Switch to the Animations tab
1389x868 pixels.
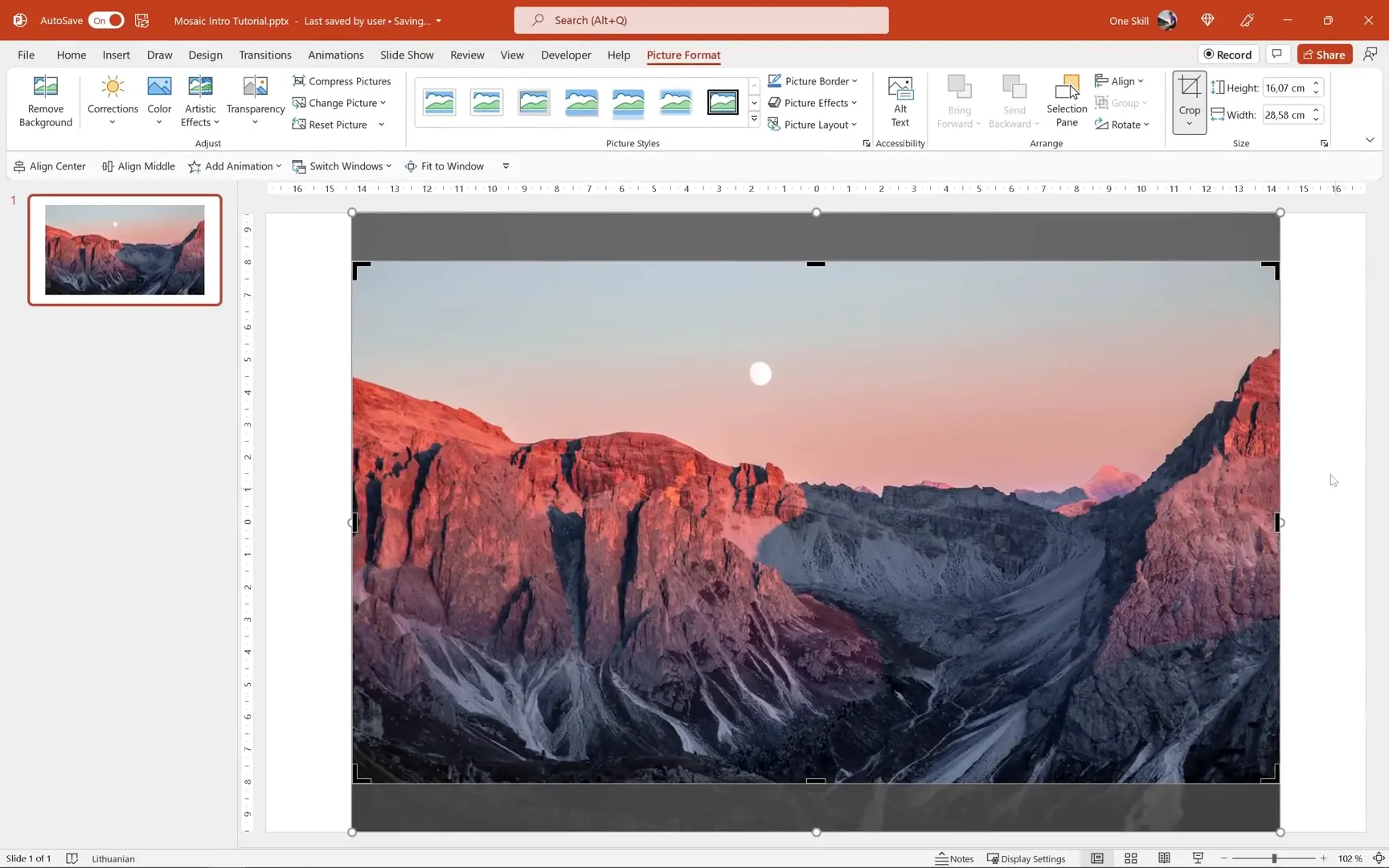335,55
